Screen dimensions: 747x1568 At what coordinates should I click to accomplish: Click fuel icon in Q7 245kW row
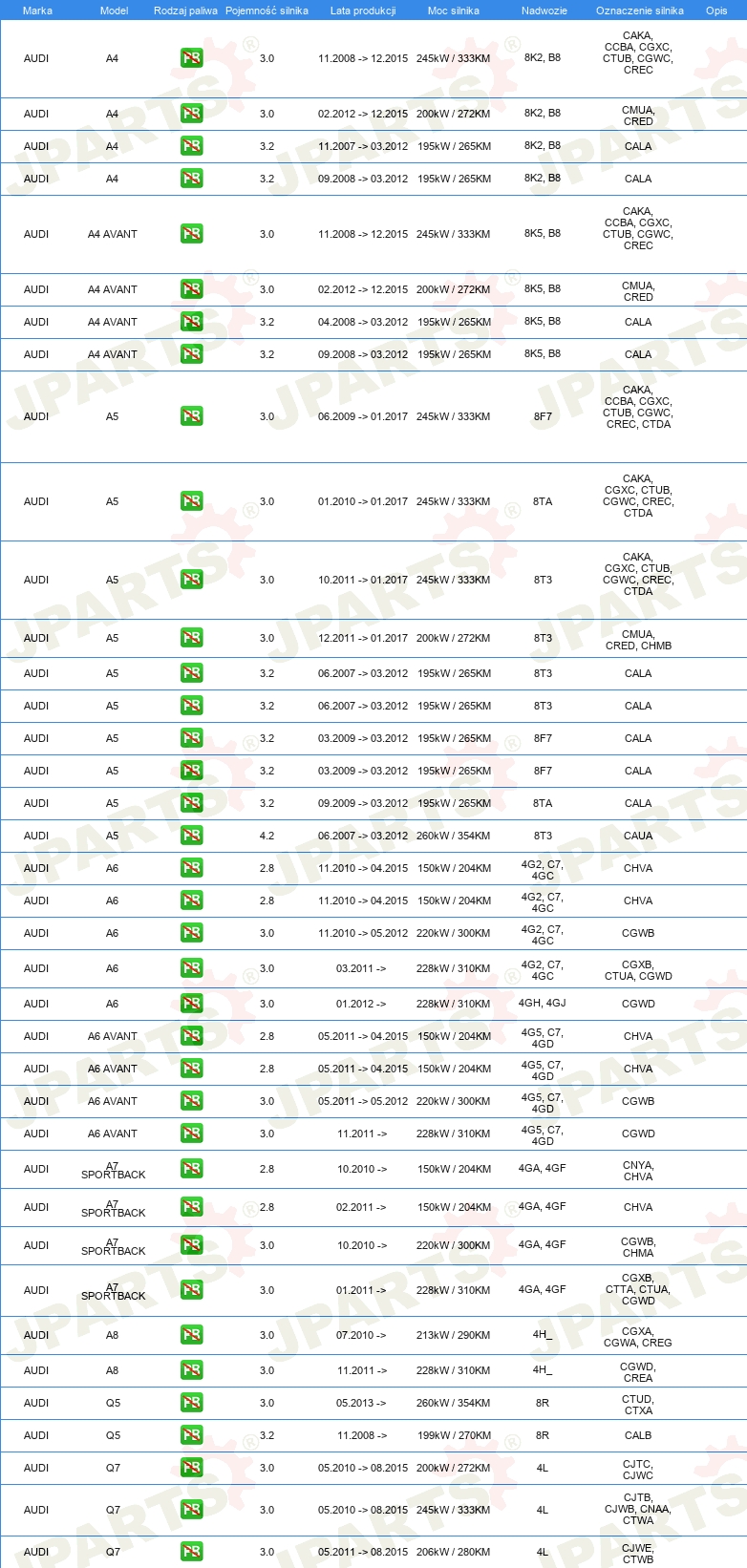click(191, 1510)
